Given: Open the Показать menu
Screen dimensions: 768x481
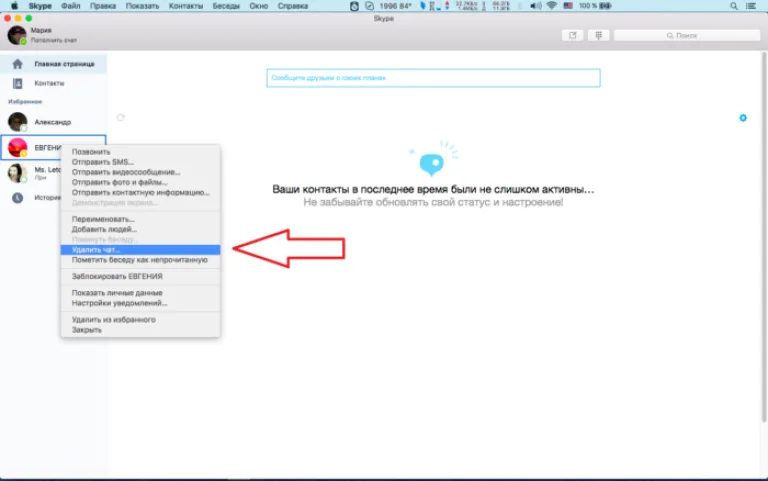Looking at the screenshot, I should coord(142,6).
